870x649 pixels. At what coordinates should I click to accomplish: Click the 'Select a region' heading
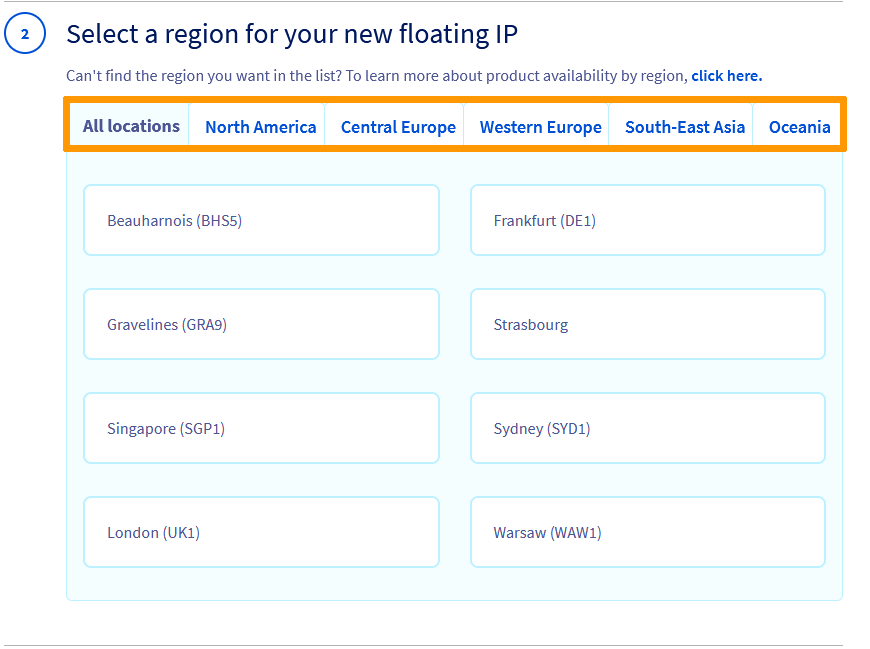(x=291, y=33)
